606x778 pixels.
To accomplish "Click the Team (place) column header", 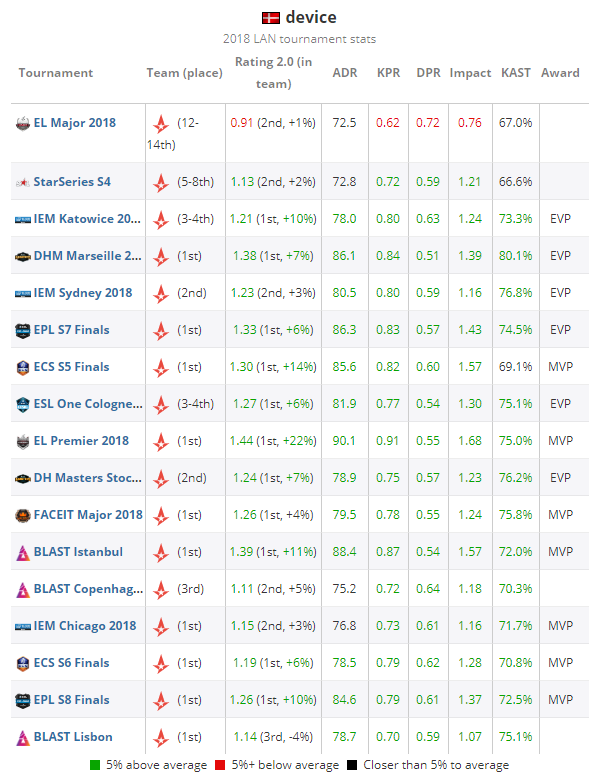I will 185,73.
